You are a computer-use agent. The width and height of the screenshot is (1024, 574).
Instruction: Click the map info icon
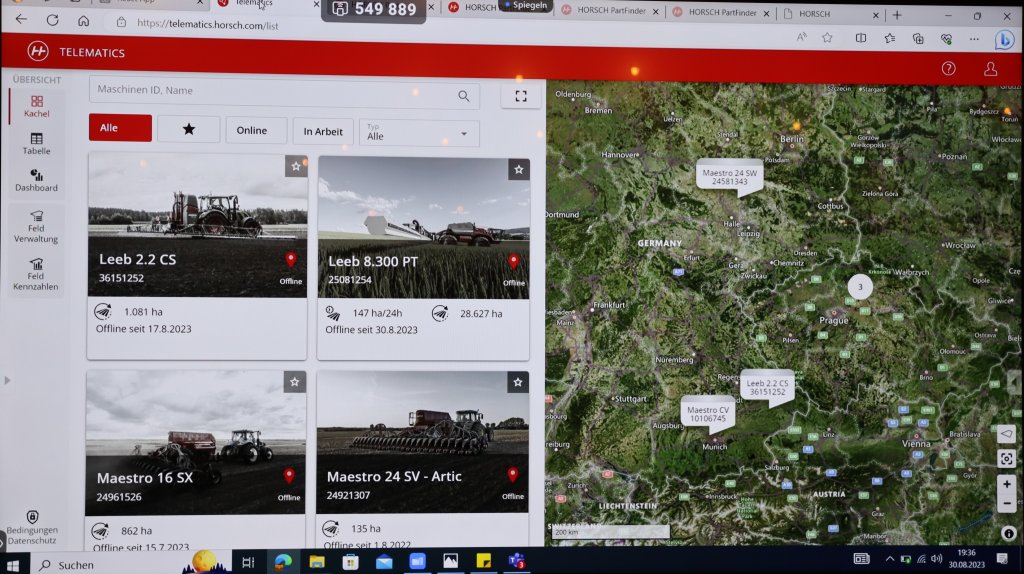tap(1008, 534)
